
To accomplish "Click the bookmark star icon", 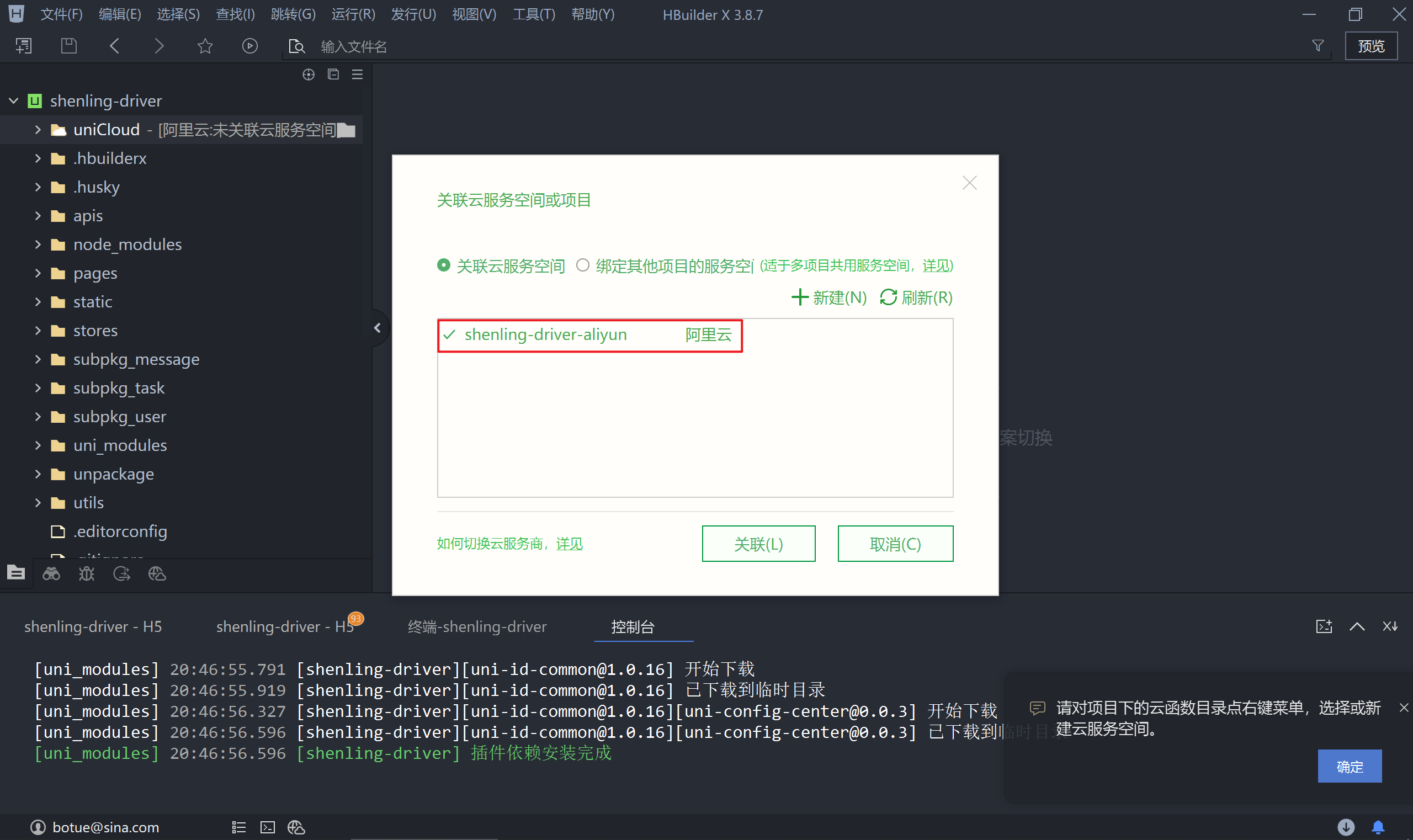I will pyautogui.click(x=205, y=46).
